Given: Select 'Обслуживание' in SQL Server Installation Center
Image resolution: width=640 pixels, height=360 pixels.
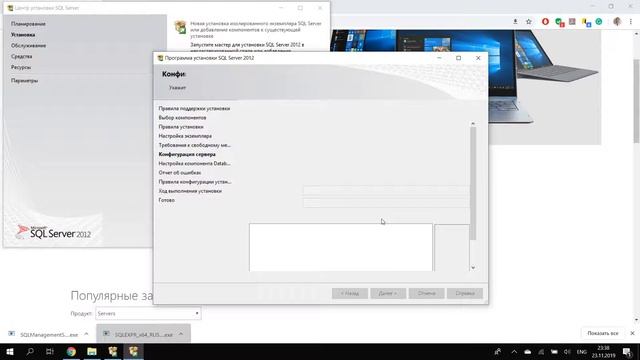Looking at the screenshot, I should pyautogui.click(x=28, y=45).
